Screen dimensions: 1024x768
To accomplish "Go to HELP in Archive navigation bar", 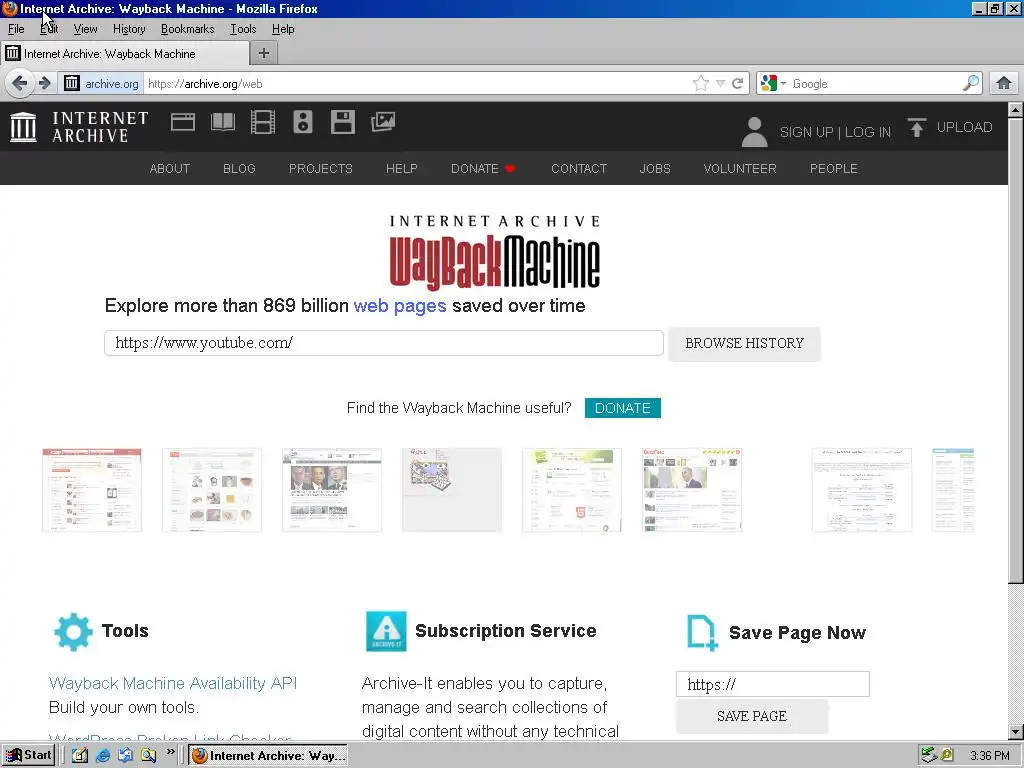I will [x=402, y=168].
